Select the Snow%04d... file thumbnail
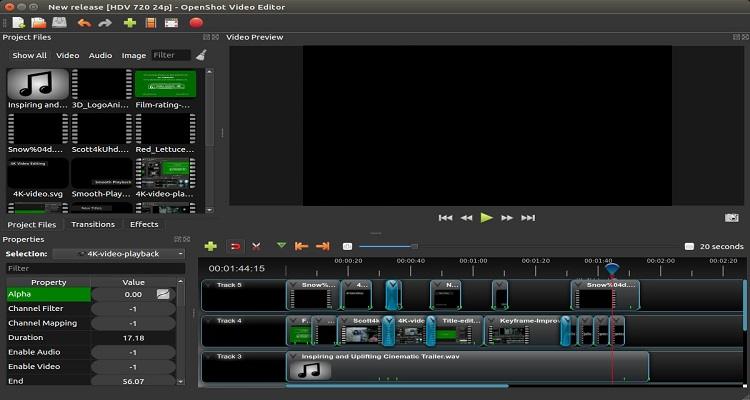750x400 pixels. click(x=38, y=129)
